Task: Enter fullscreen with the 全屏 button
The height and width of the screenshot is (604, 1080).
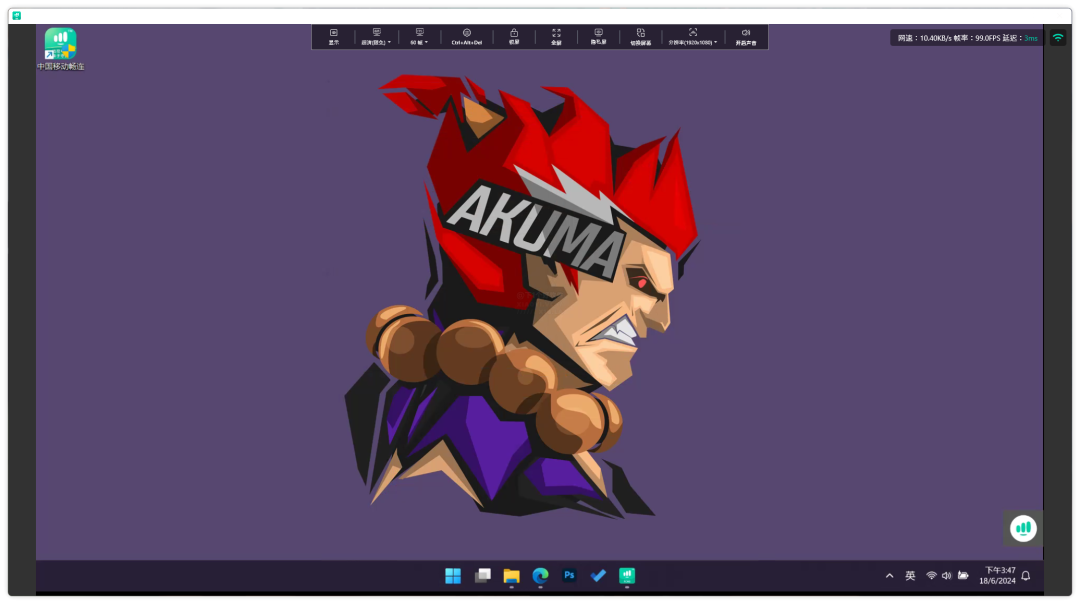Action: coord(556,37)
